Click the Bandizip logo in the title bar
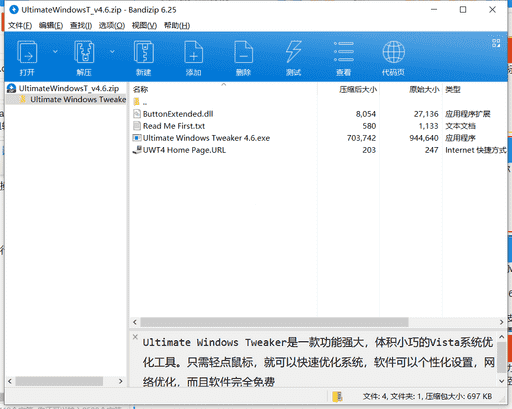 [14, 10]
